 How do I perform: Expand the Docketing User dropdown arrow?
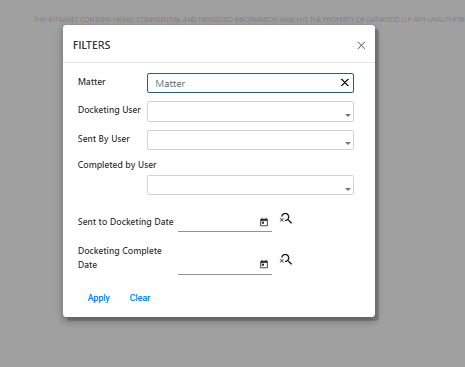348,115
